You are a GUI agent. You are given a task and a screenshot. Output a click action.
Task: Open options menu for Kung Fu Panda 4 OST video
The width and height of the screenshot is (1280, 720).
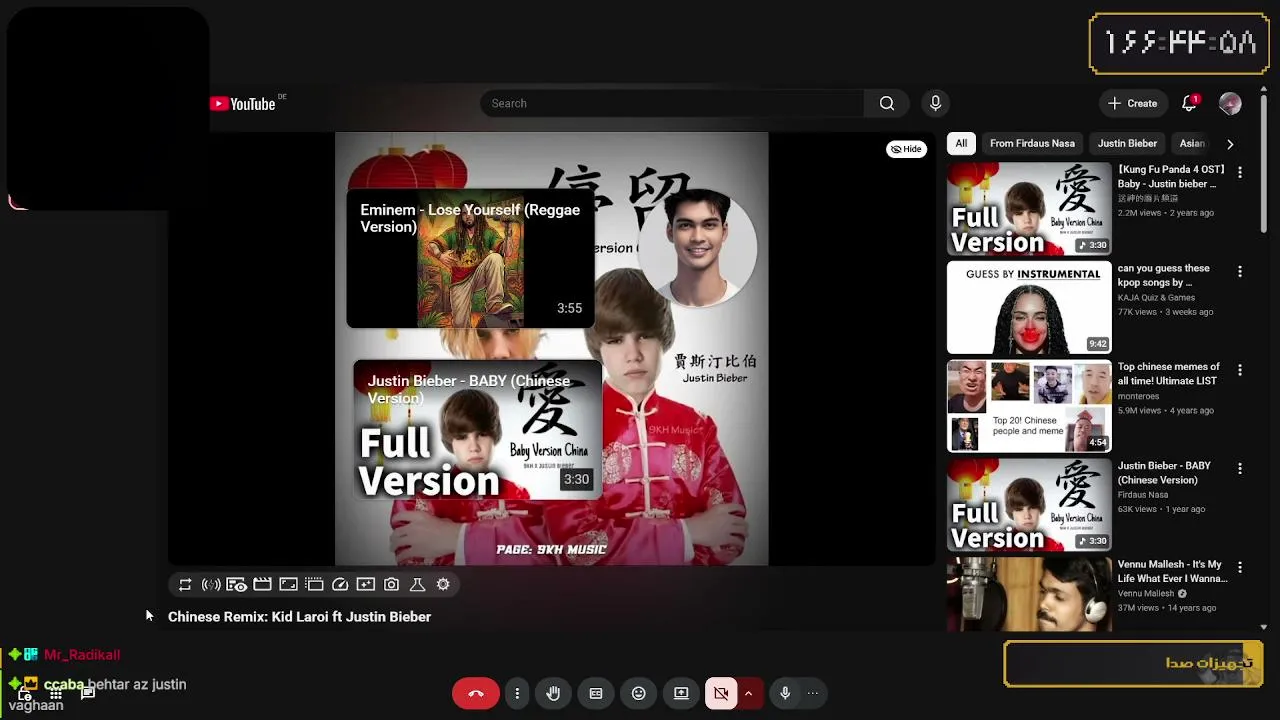(x=1240, y=173)
